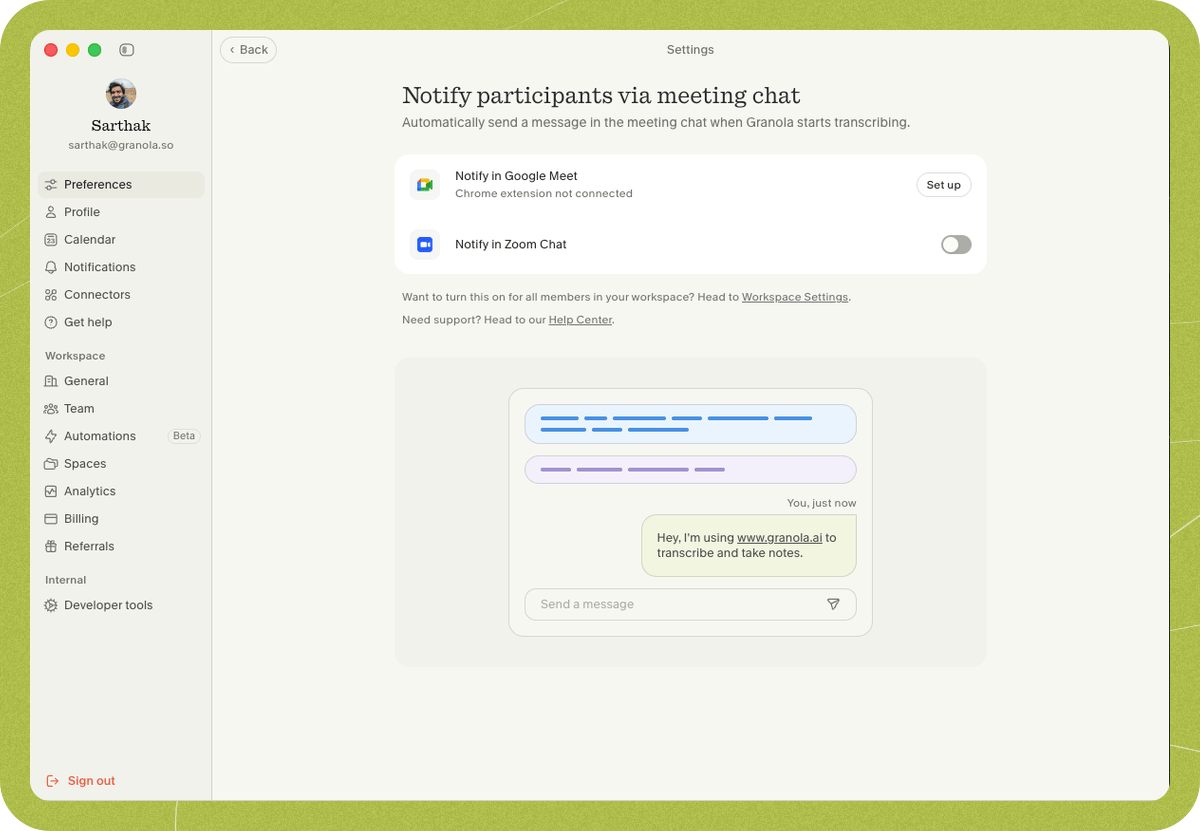Toggle the Notify in Zoom Chat switch

pyautogui.click(x=956, y=244)
